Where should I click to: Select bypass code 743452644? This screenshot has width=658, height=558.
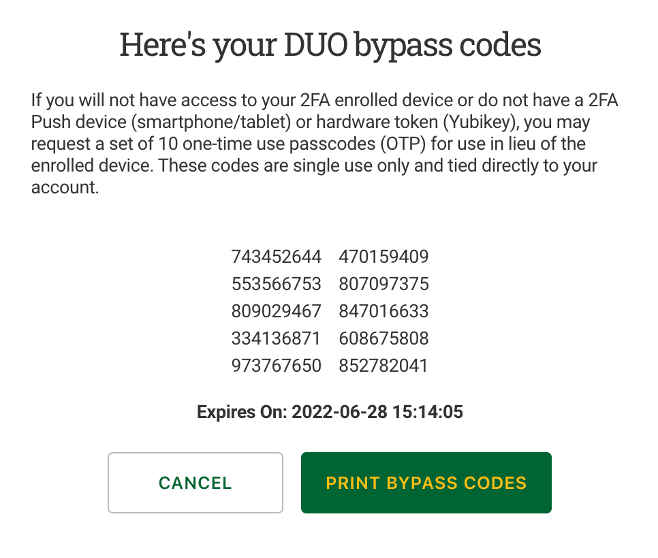point(276,257)
